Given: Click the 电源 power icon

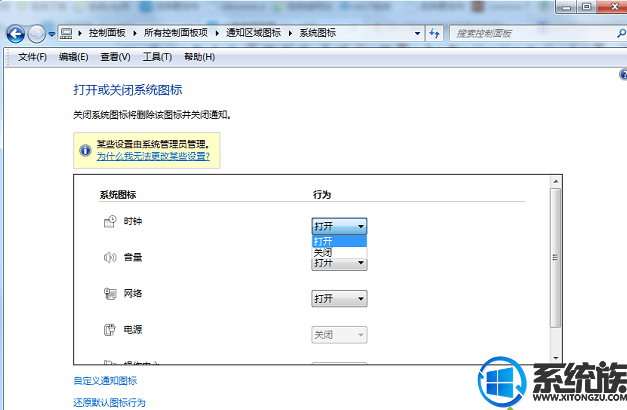Looking at the screenshot, I should 110,330.
